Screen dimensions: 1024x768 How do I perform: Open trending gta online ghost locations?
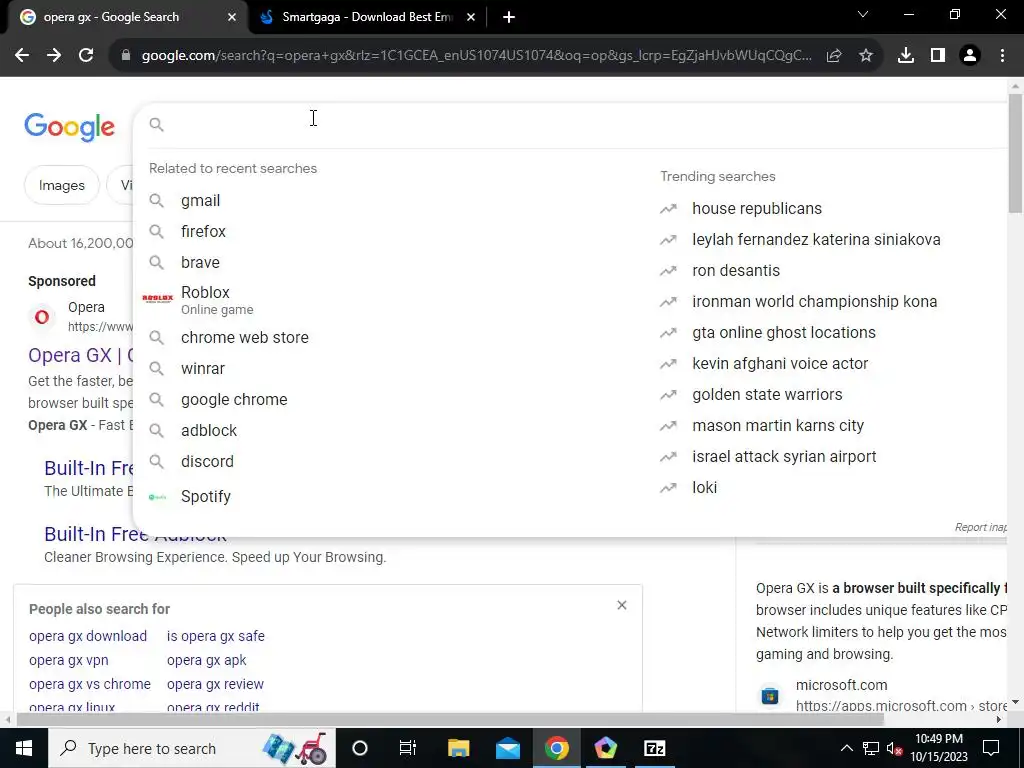(784, 332)
